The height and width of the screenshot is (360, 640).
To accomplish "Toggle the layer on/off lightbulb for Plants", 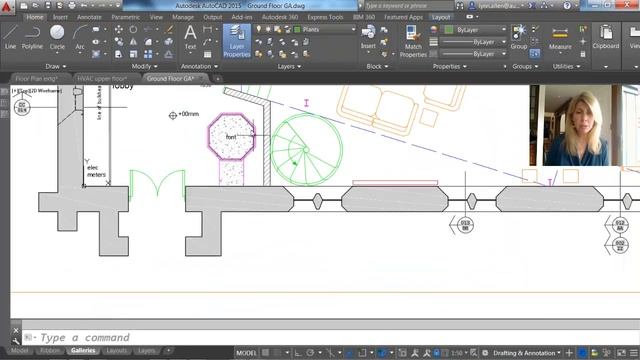I will [x=258, y=29].
